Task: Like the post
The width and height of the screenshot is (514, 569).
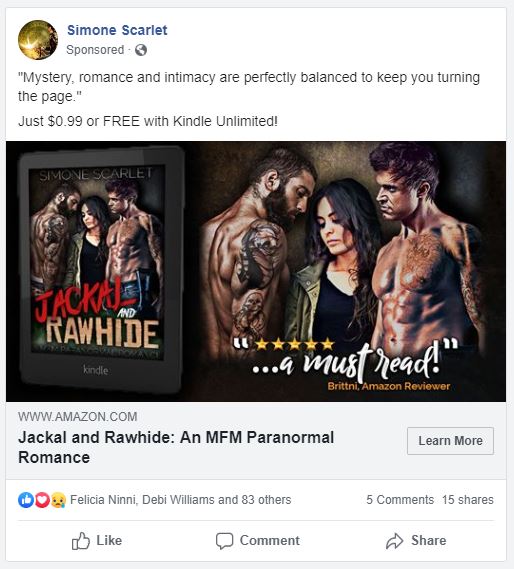Action: 97,541
